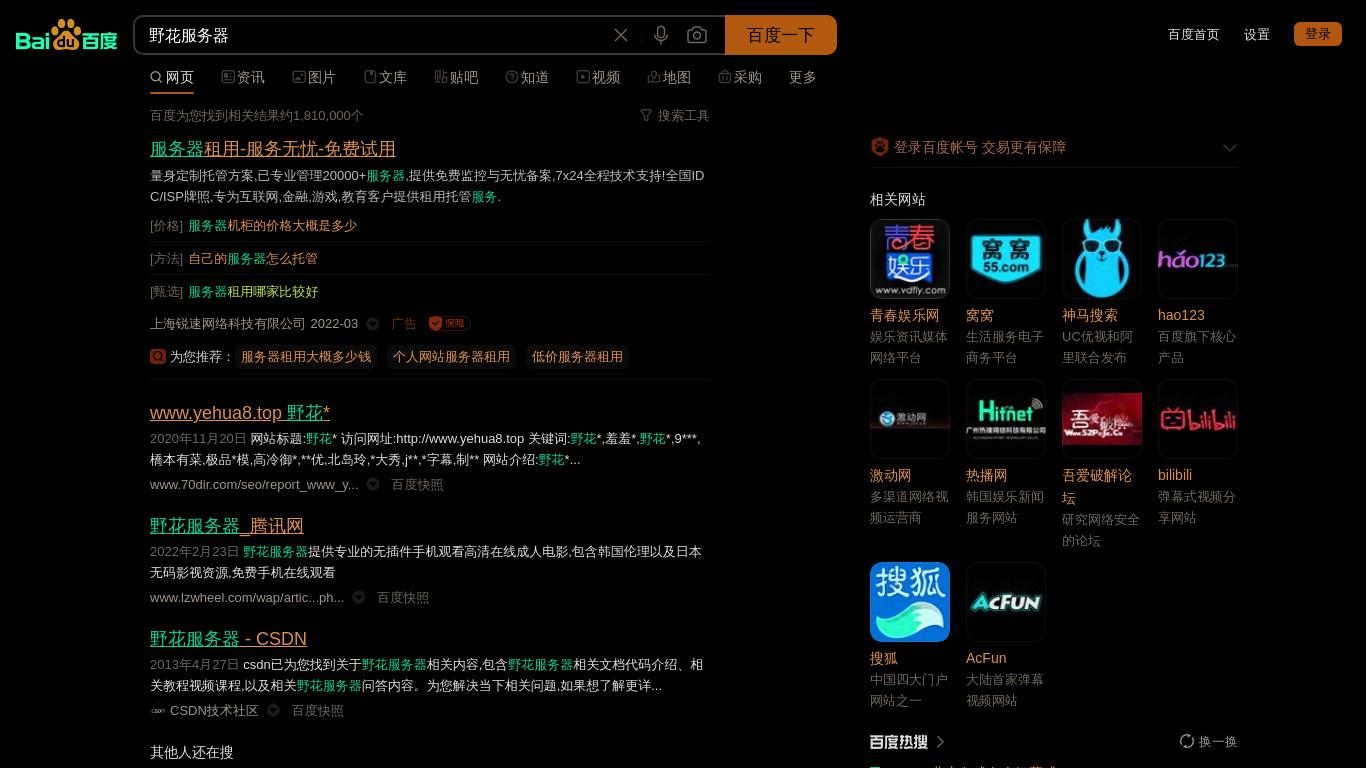This screenshot has width=1366, height=768.
Task: Open the 更多 tab menu
Action: [803, 77]
